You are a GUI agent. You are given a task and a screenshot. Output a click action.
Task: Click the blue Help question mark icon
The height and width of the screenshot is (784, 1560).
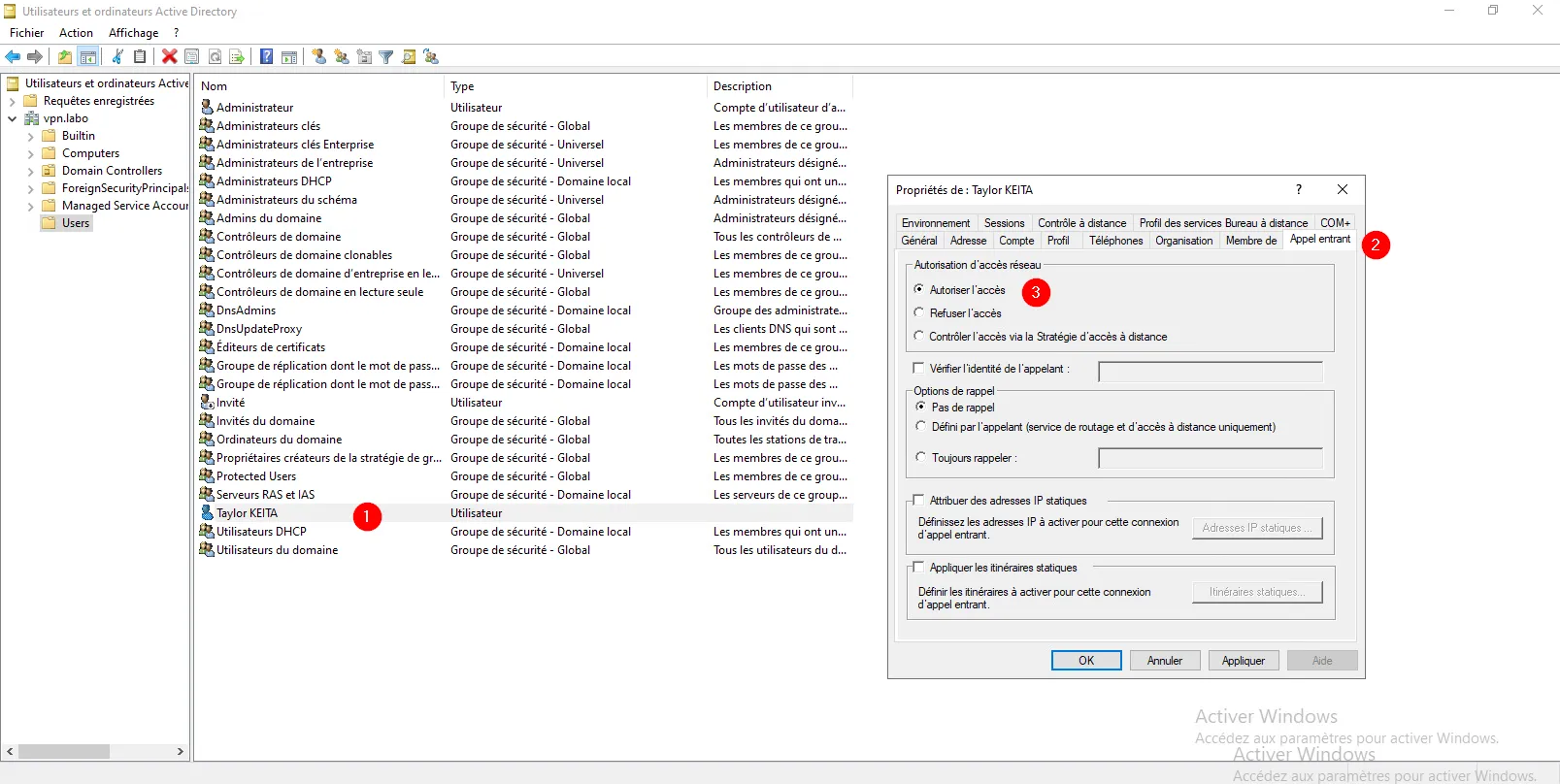(266, 57)
